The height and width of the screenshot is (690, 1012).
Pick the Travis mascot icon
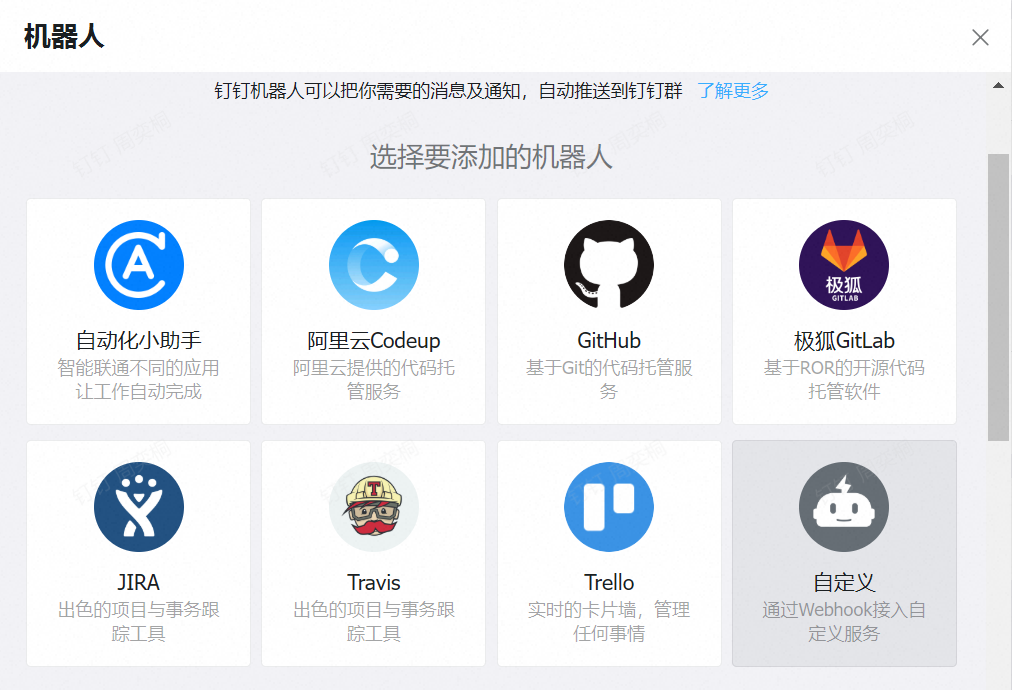click(374, 507)
